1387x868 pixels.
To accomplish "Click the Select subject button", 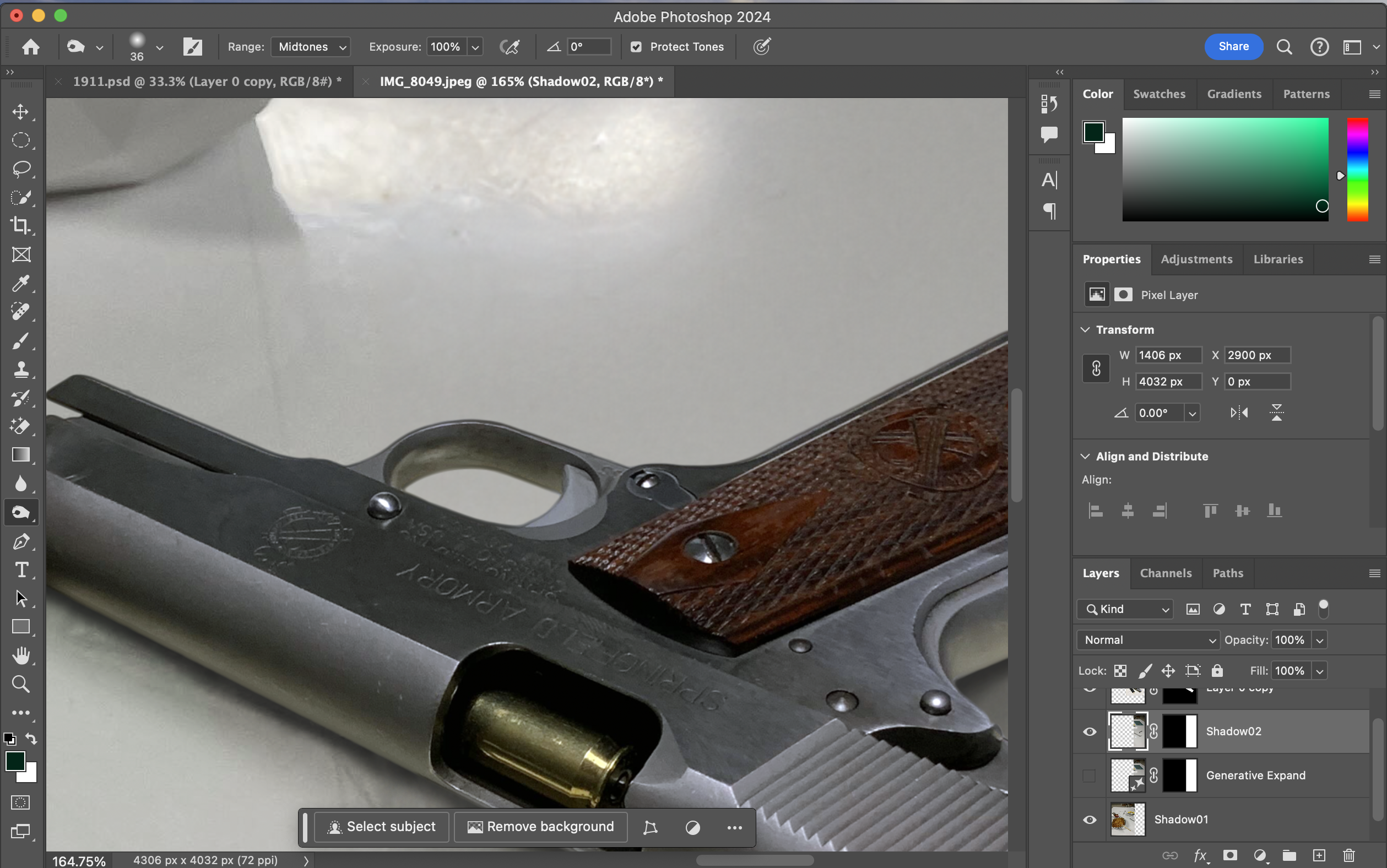I will point(382,827).
